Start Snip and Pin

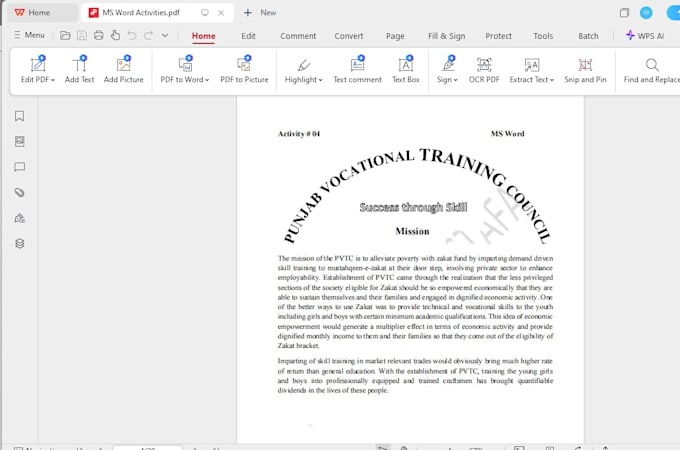coord(585,70)
